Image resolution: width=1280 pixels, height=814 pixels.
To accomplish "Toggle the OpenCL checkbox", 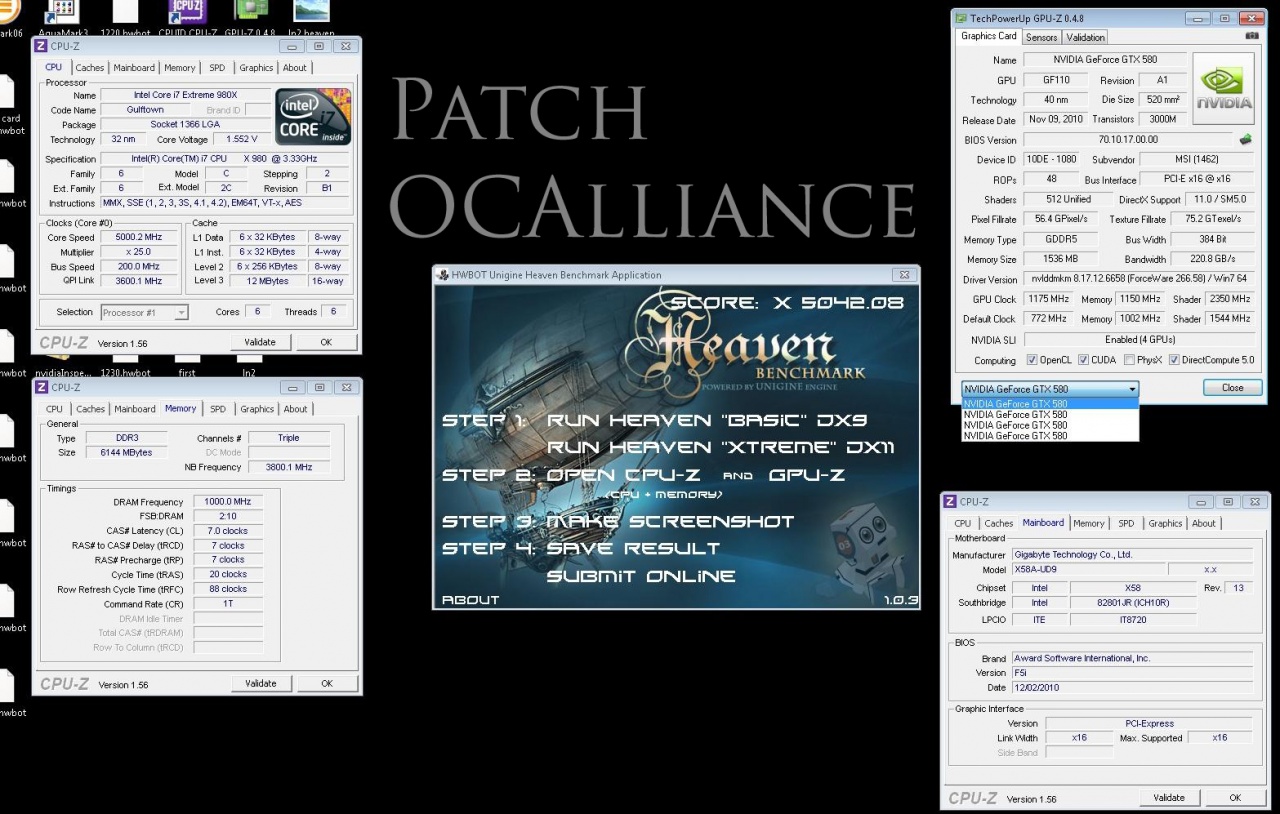I will [x=1032, y=360].
